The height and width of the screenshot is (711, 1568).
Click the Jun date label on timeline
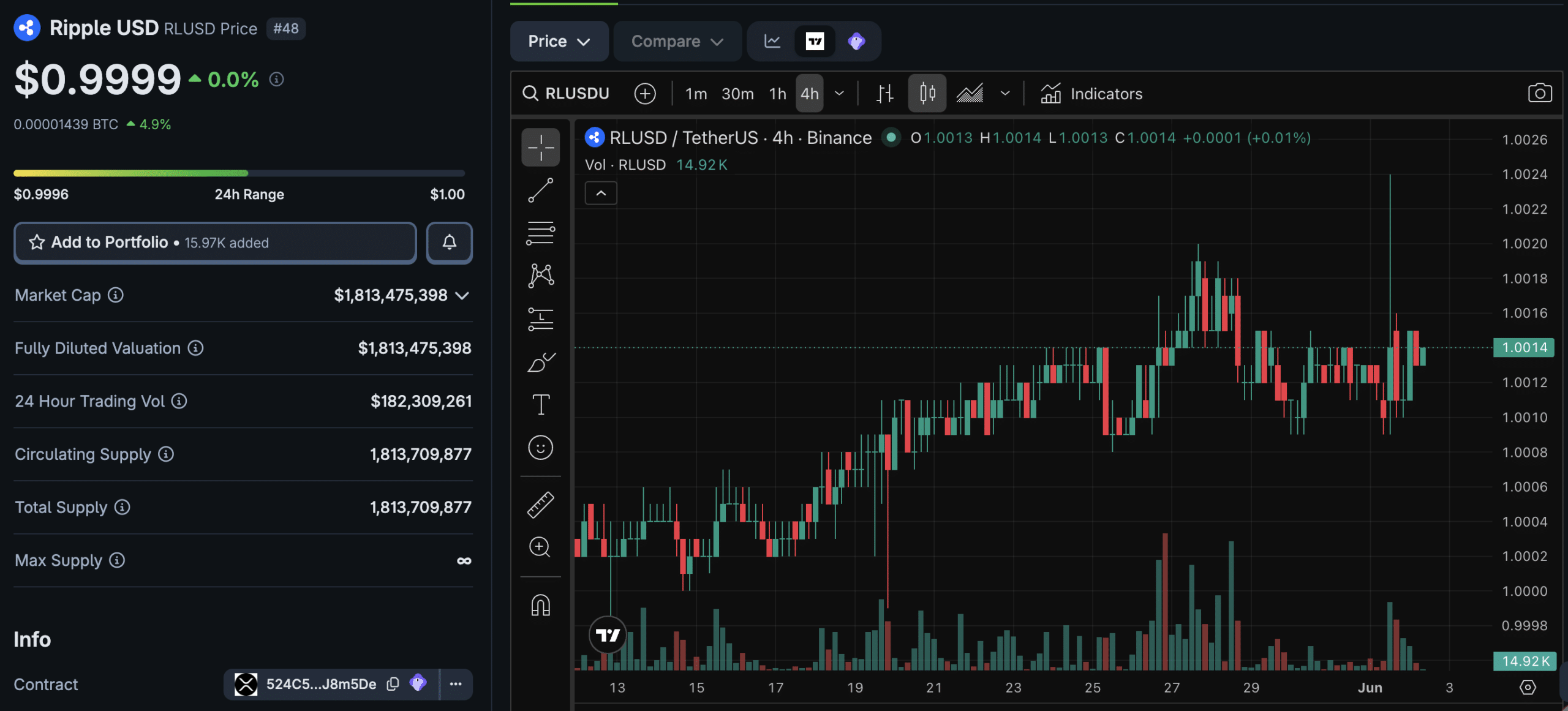point(1370,688)
